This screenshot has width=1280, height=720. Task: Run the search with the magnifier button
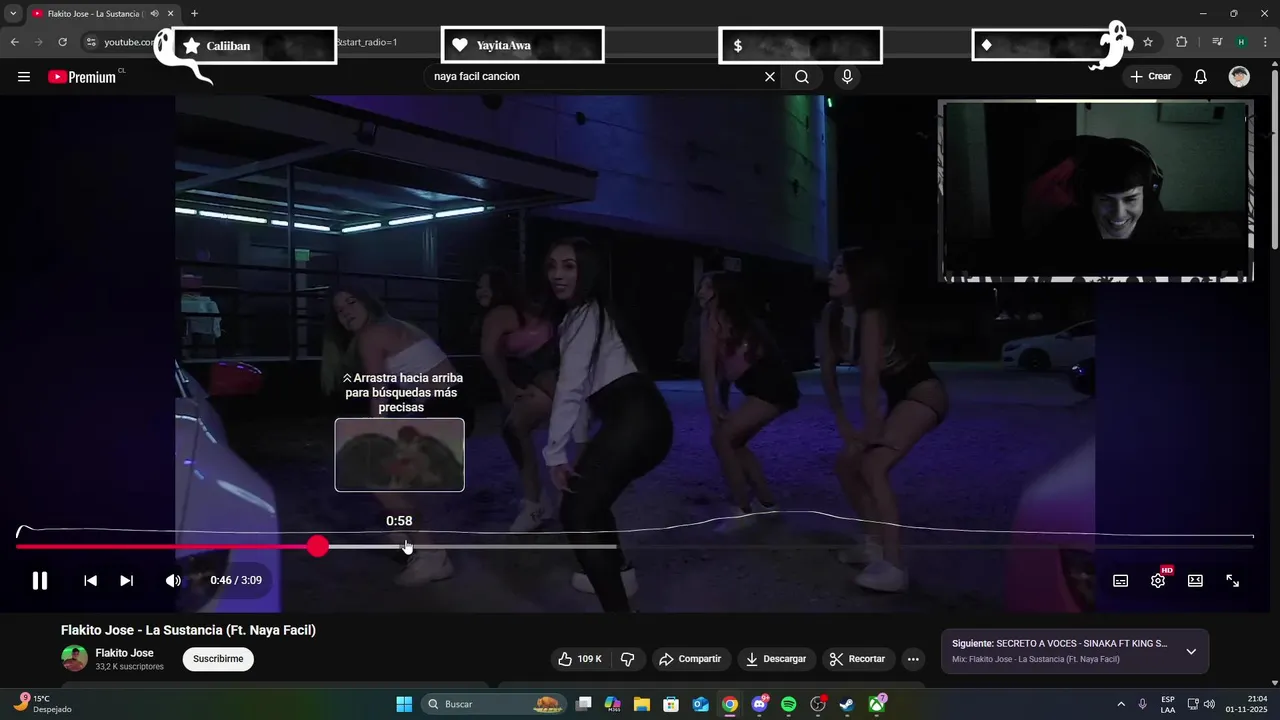point(802,77)
